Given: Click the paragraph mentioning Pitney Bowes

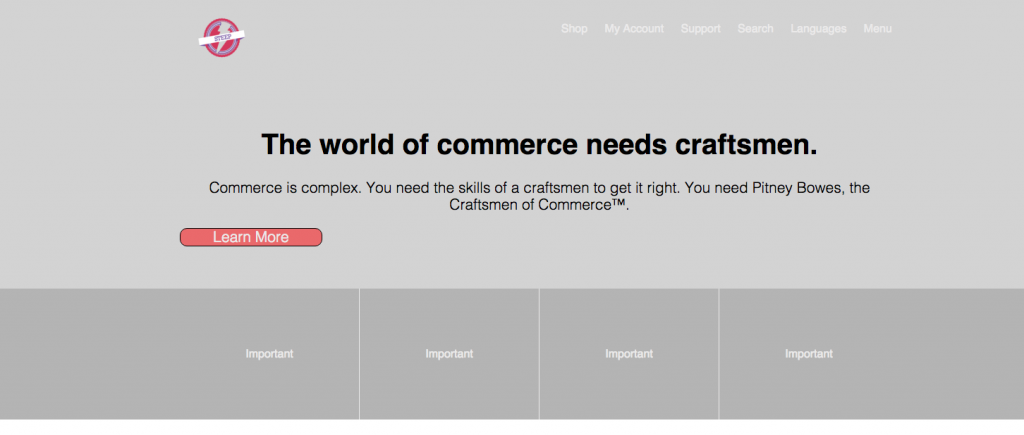Looking at the screenshot, I should pos(539,196).
